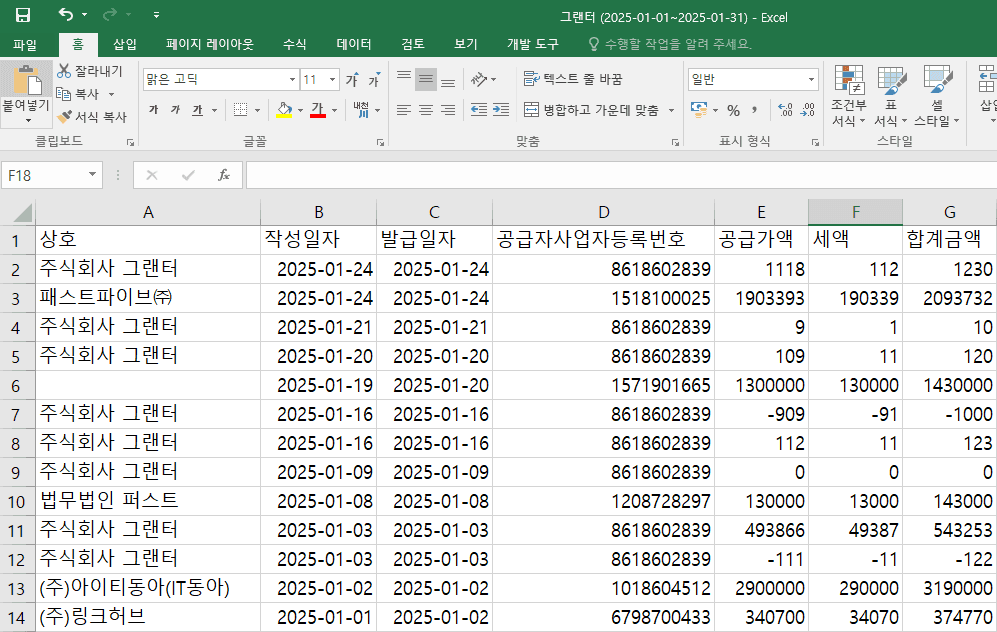
Task: Click 서식 복사 format painter
Action: click(92, 117)
